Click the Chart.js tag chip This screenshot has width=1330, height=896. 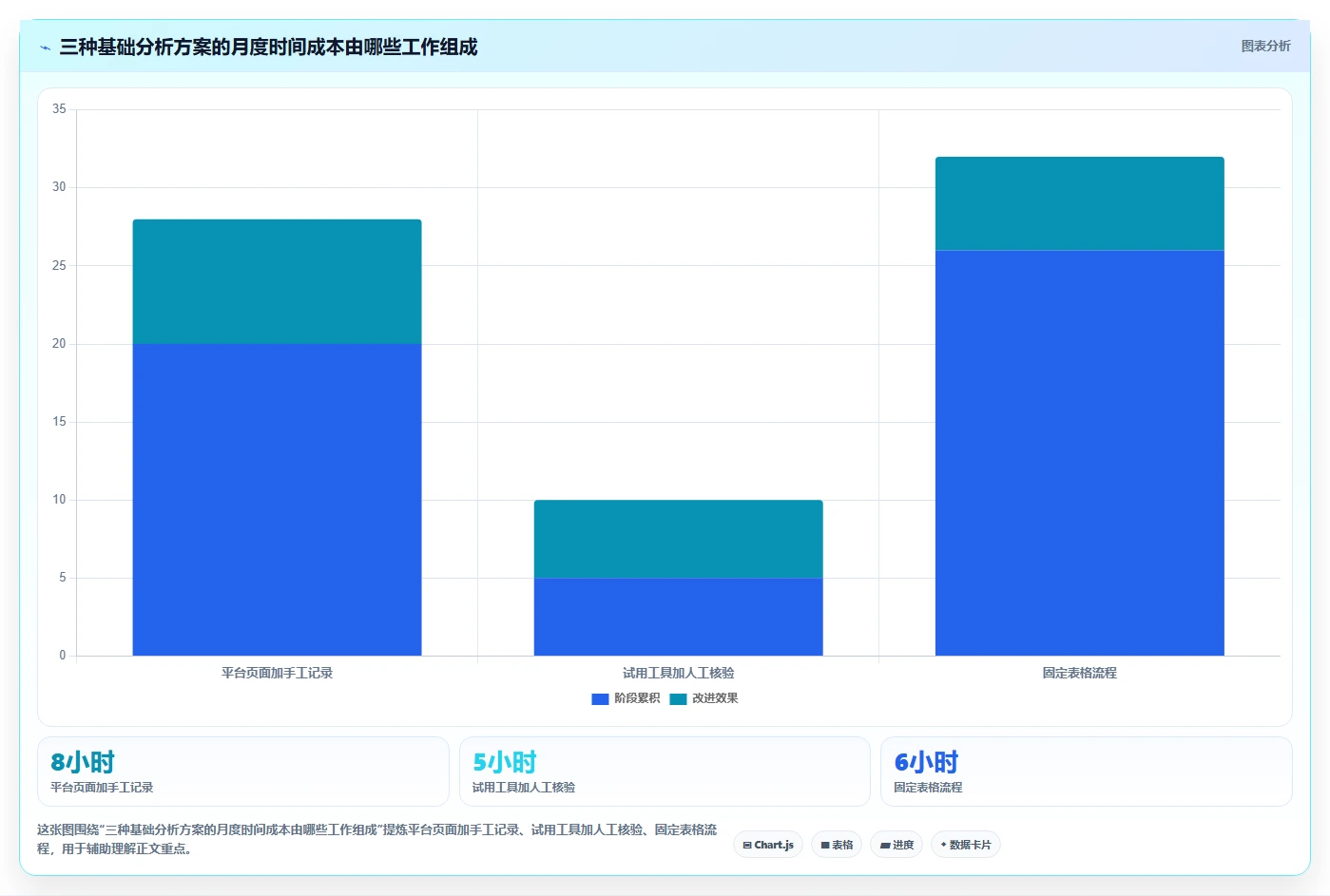click(768, 845)
